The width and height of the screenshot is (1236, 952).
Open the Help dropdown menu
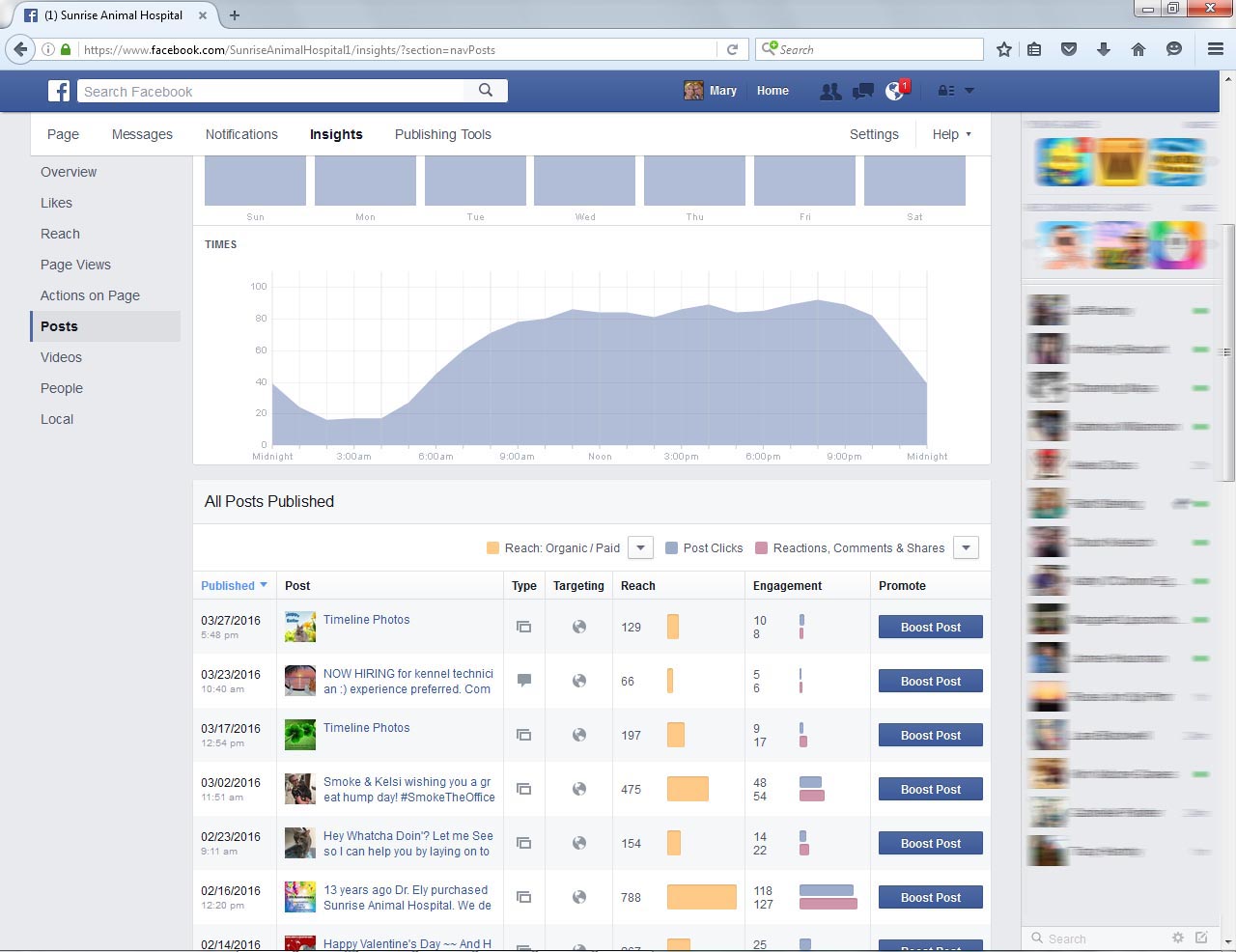[x=951, y=134]
